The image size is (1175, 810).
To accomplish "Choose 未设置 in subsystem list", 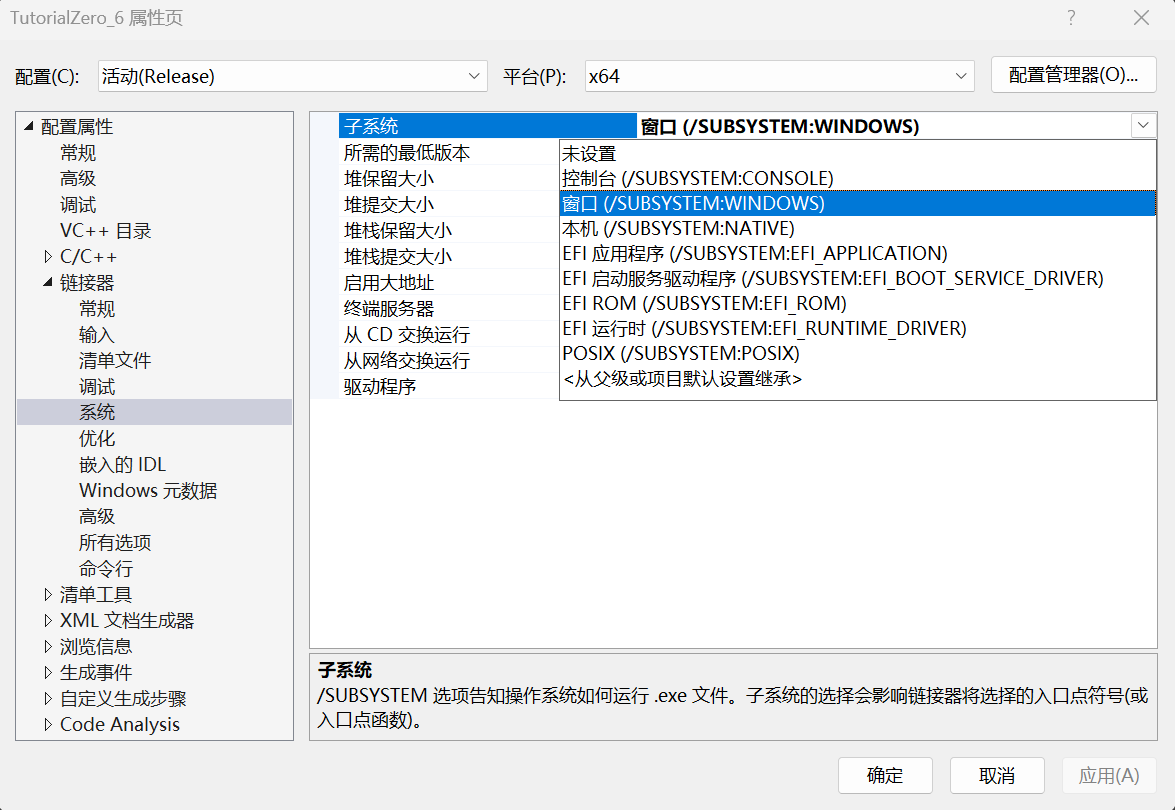I will (x=857, y=154).
